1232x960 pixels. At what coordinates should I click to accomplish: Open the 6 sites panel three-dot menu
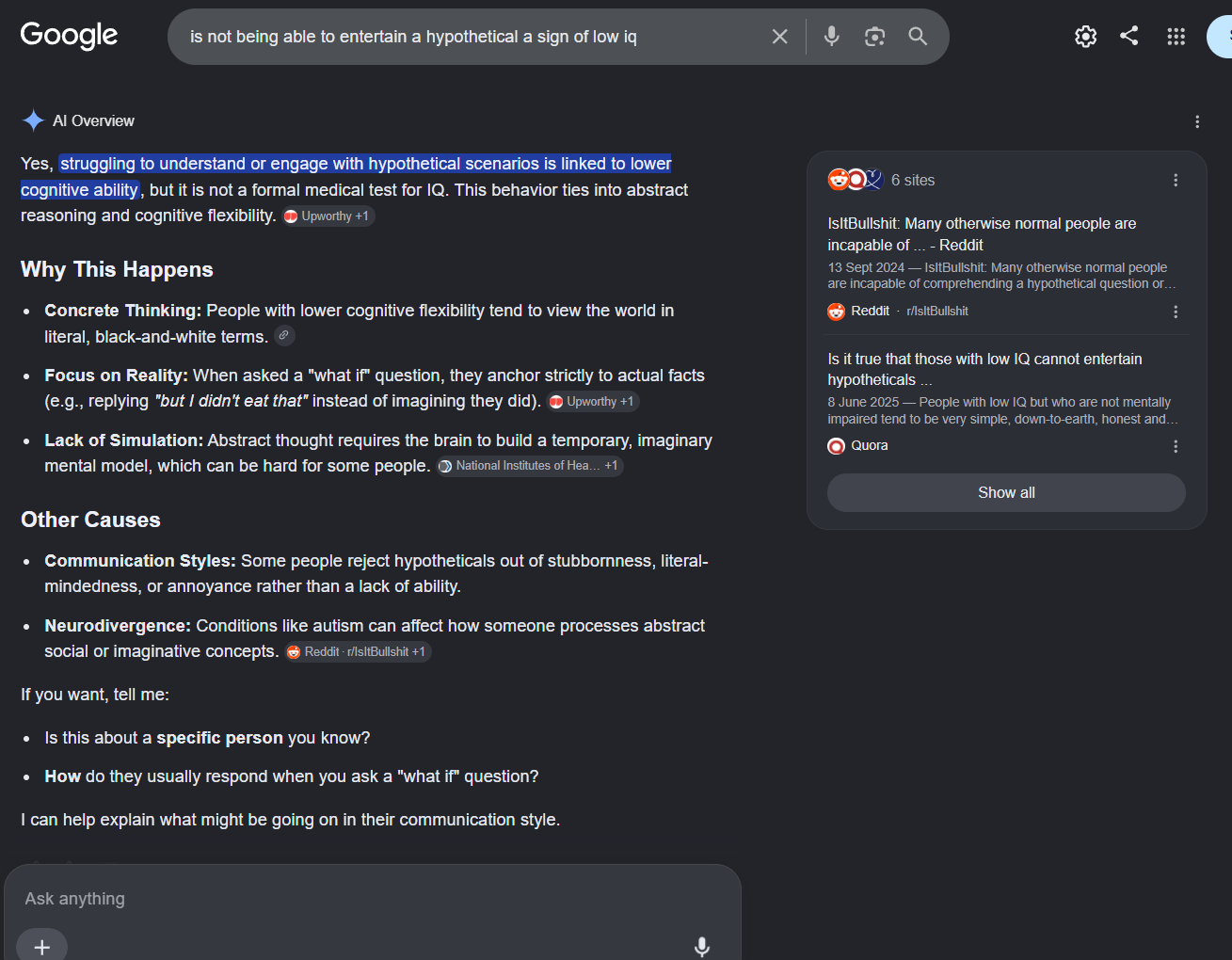(1176, 180)
